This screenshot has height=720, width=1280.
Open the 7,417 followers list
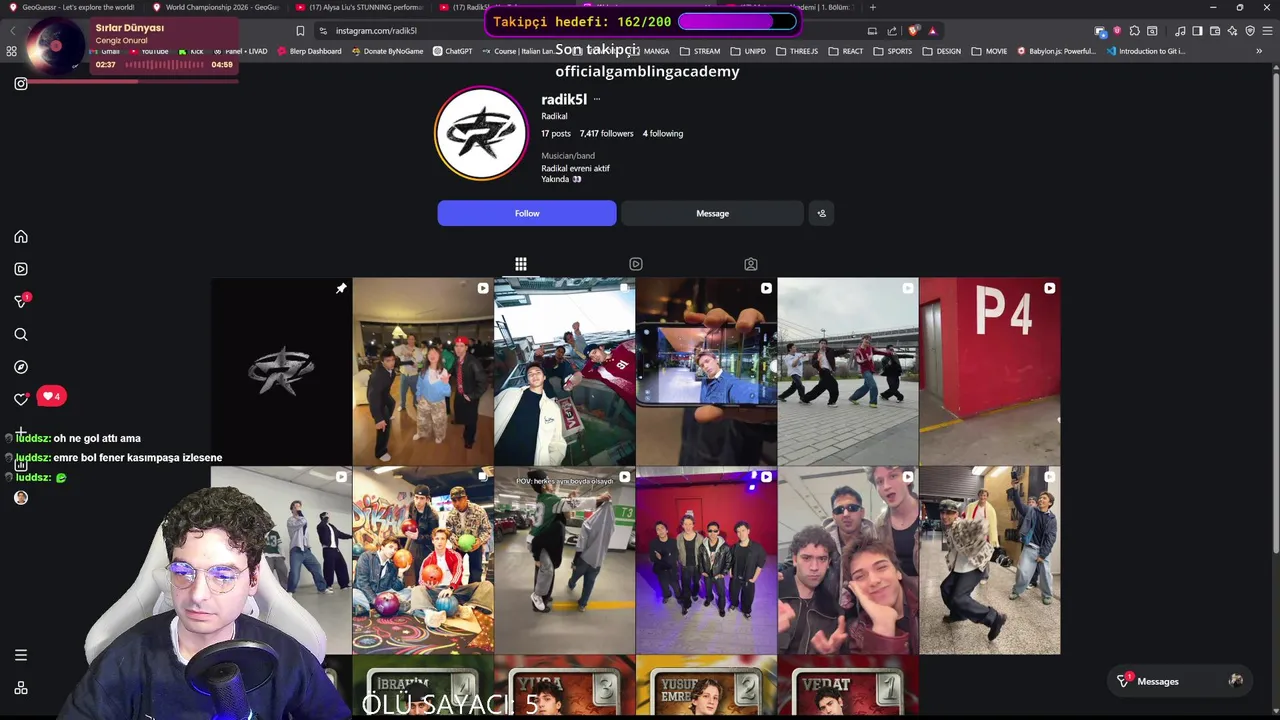606,133
